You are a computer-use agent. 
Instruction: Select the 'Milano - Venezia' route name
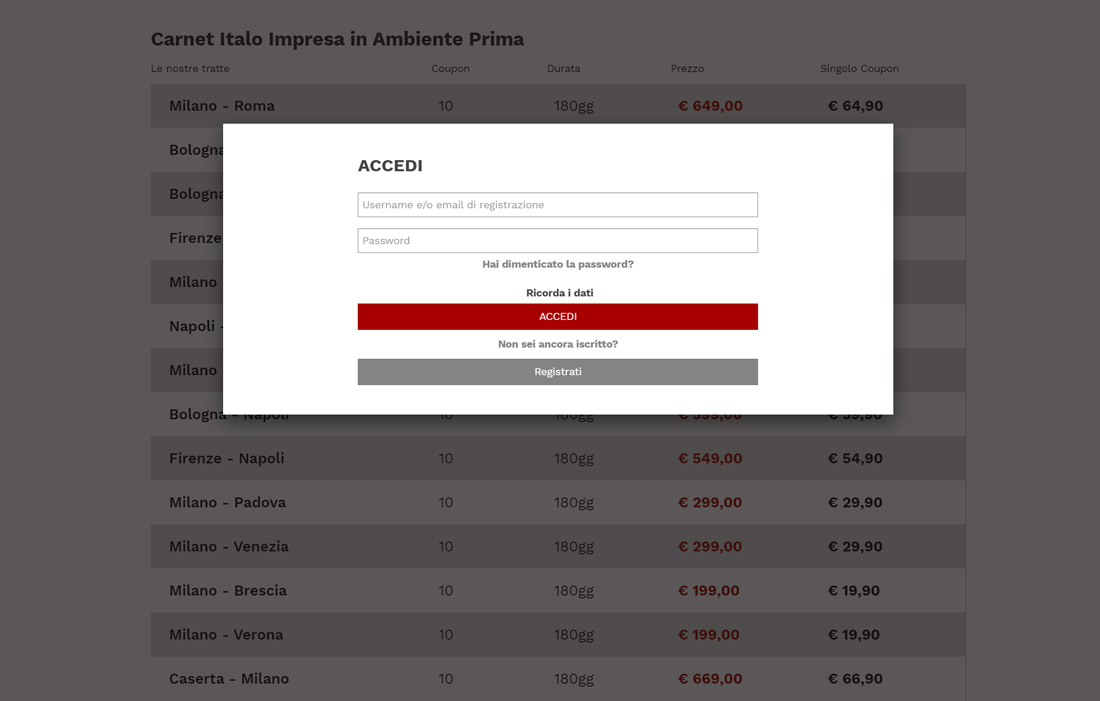pos(229,547)
